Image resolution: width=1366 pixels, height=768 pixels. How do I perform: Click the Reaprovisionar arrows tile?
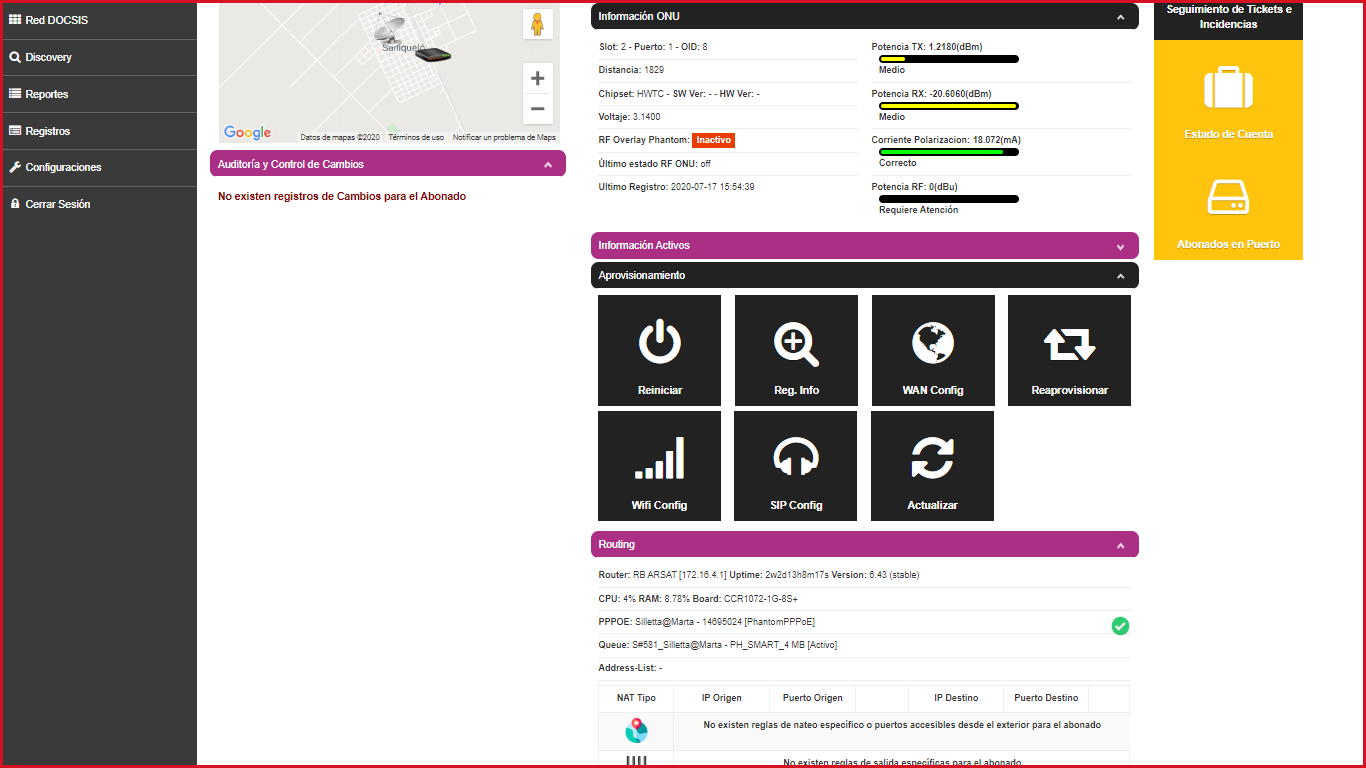[x=1069, y=350]
